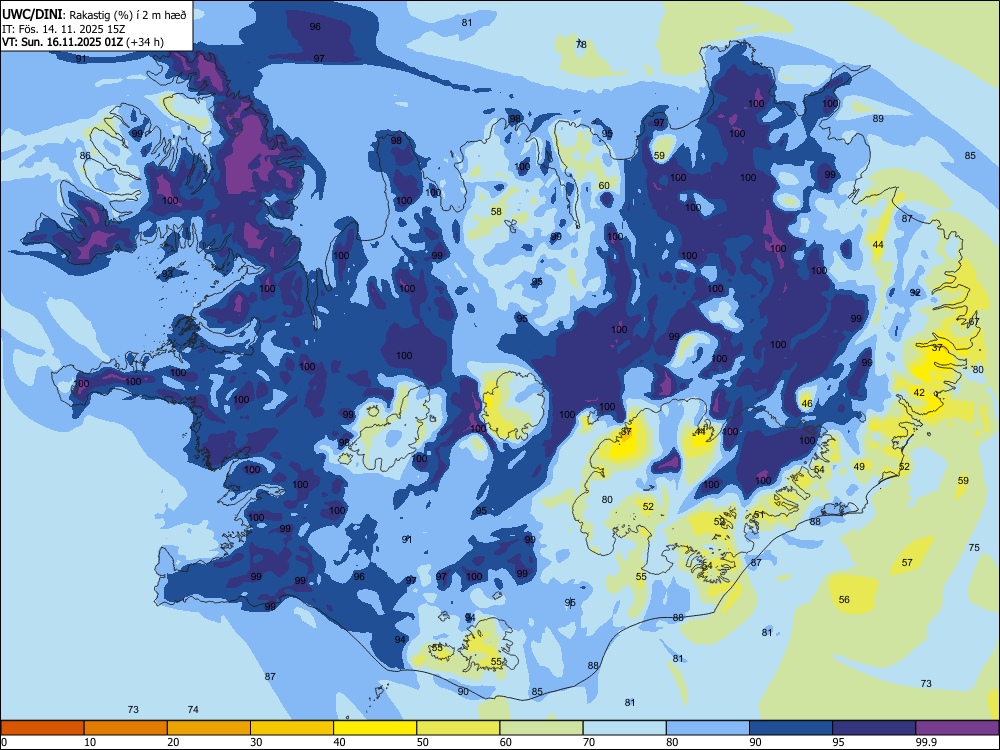Click the humidity value 58 in the north
1000x750 pixels.
point(496,212)
